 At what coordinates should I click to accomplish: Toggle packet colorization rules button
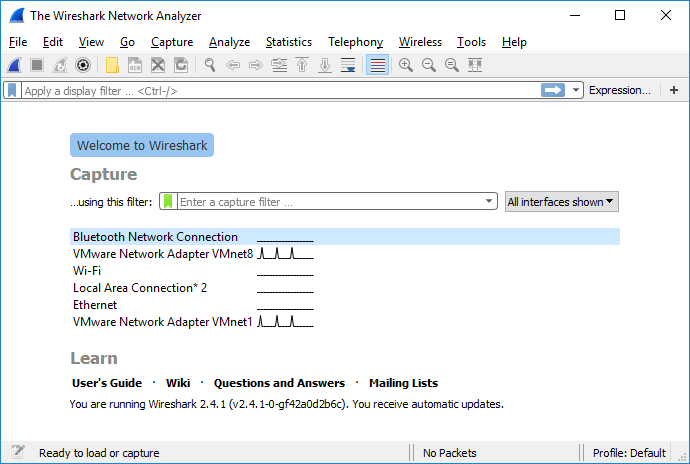[x=378, y=65]
